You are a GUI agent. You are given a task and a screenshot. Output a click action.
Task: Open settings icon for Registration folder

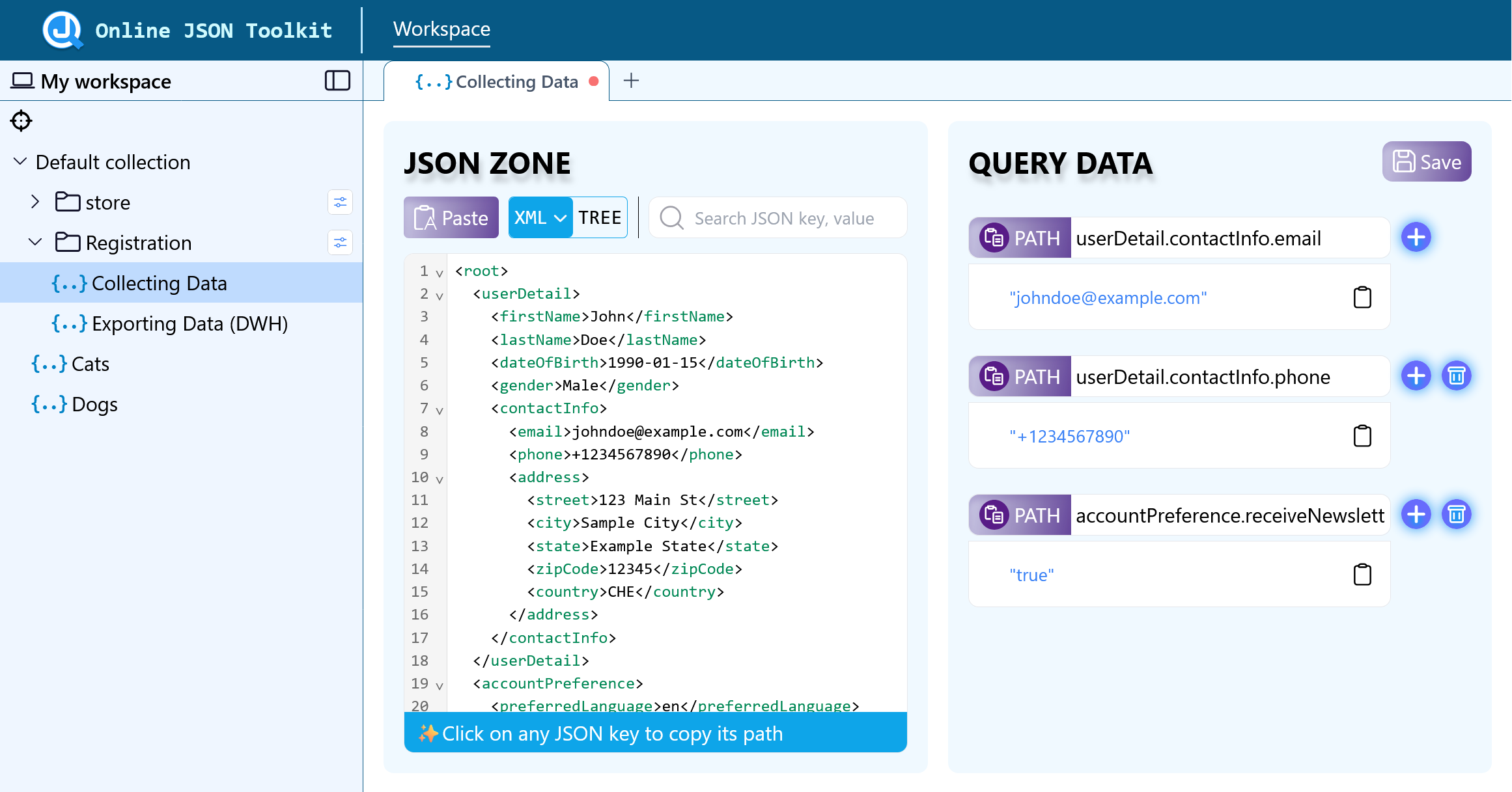[340, 243]
